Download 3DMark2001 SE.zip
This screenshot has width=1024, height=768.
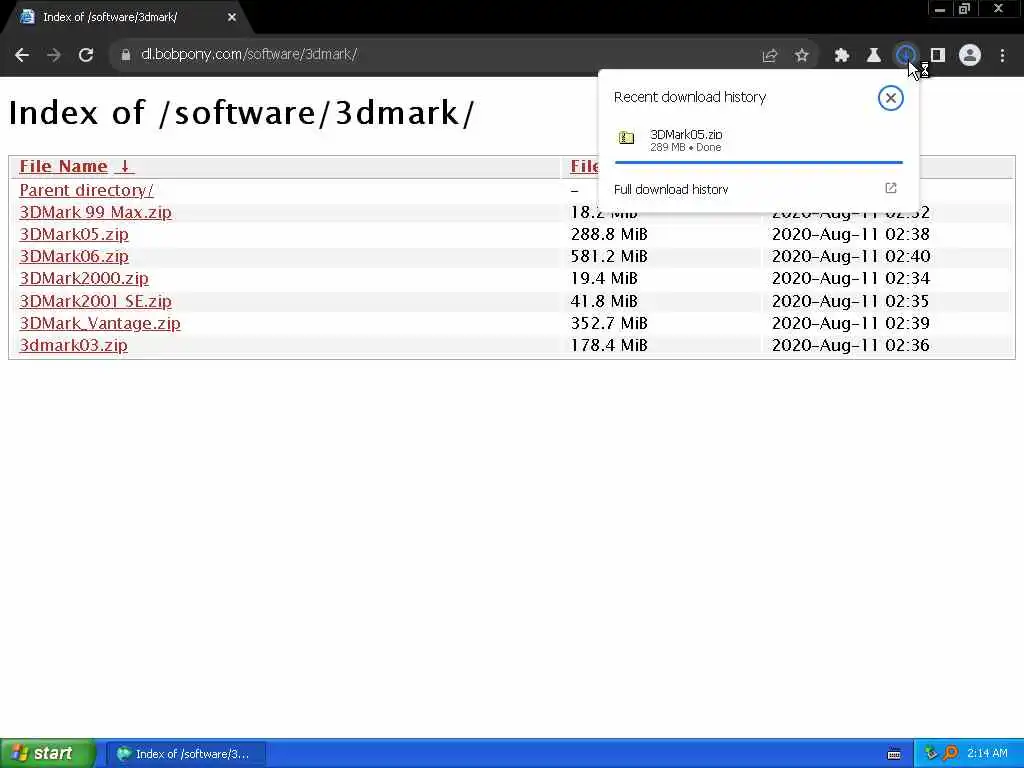coord(95,301)
